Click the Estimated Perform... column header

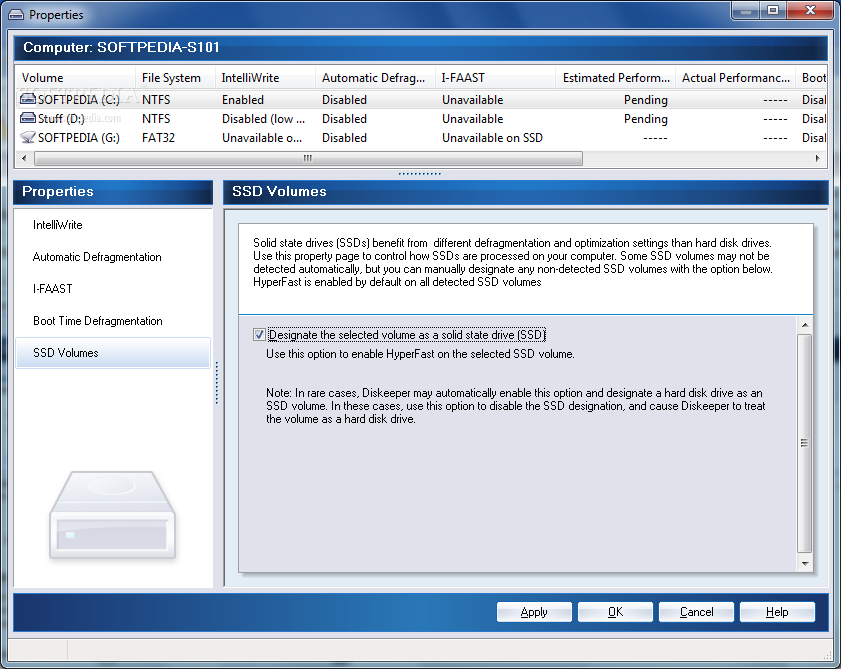[x=615, y=78]
